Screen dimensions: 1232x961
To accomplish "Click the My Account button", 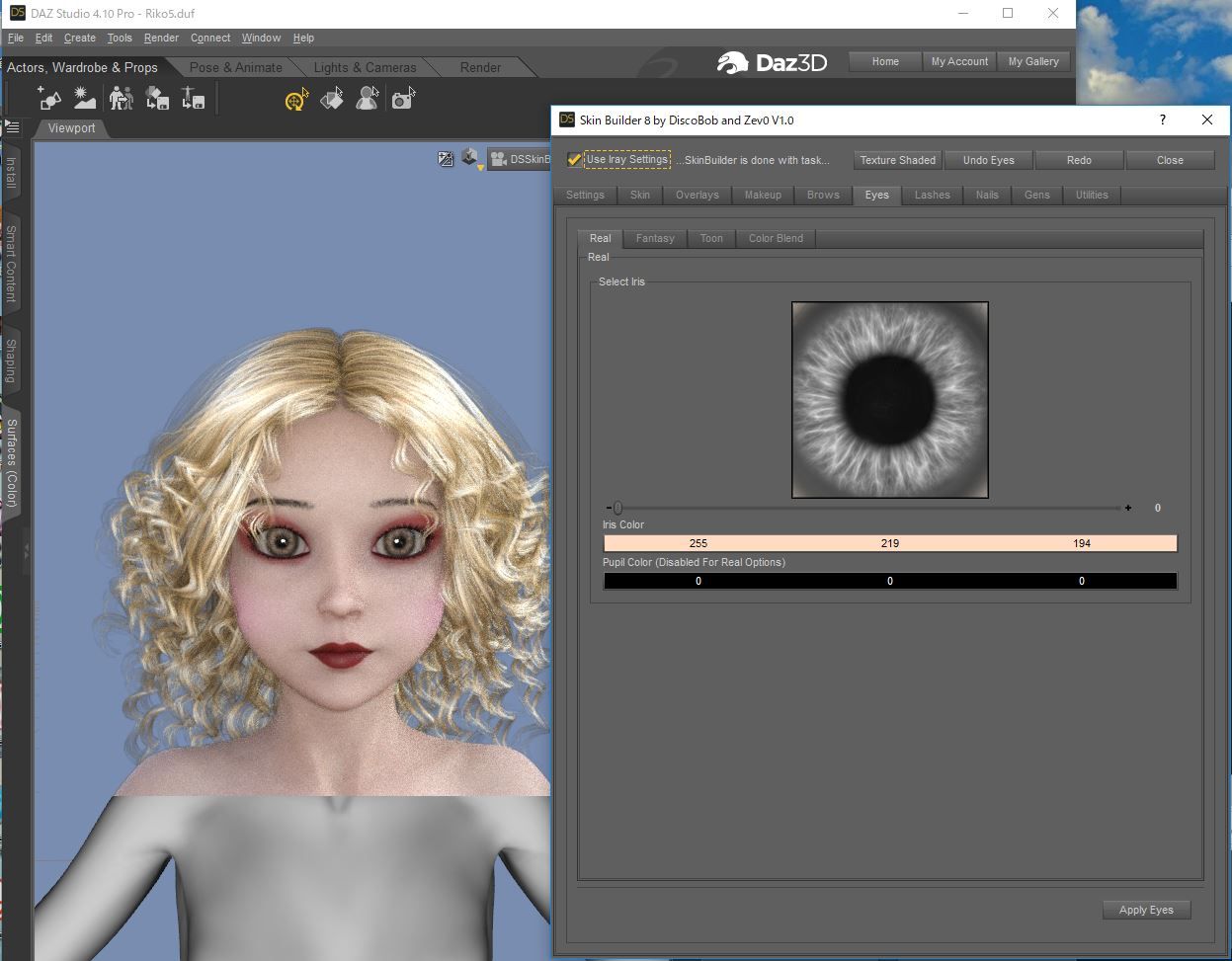I will click(x=959, y=61).
